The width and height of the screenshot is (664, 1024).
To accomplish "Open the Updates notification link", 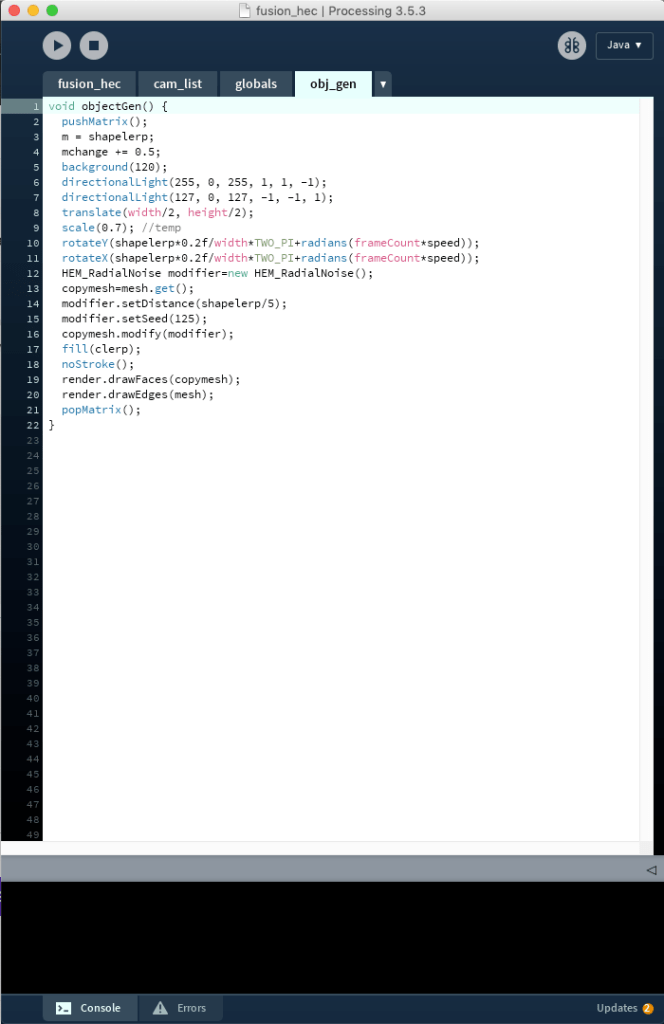I will (616, 1008).
